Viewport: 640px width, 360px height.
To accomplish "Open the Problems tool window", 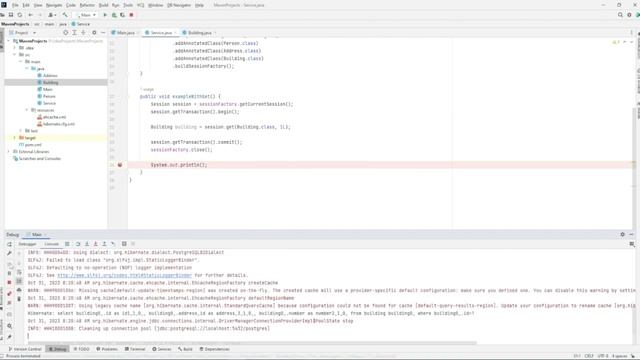I will pyautogui.click(x=107, y=349).
